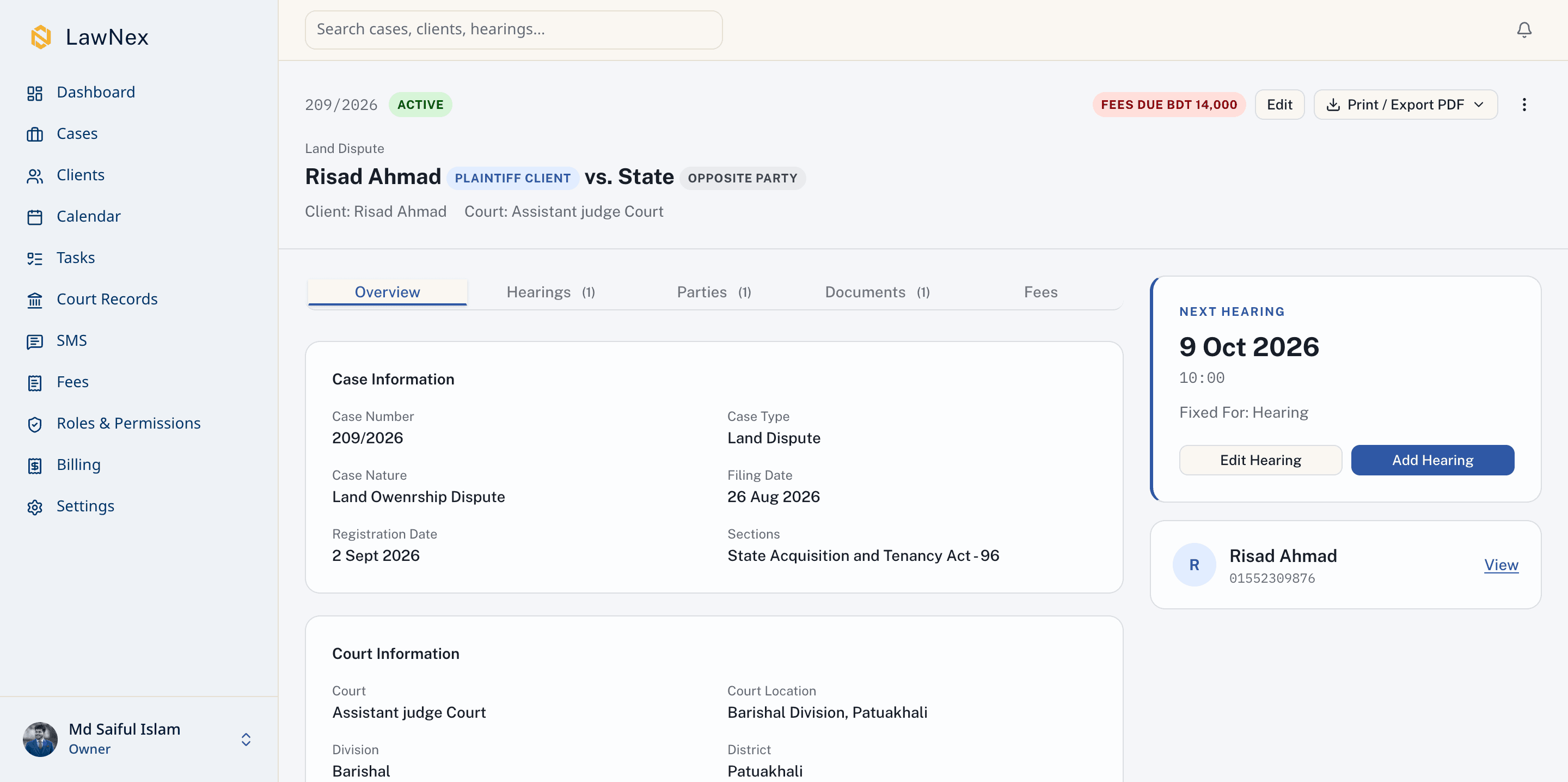Click the Edit case button
Screen dimensions: 1568x782
1279,105
